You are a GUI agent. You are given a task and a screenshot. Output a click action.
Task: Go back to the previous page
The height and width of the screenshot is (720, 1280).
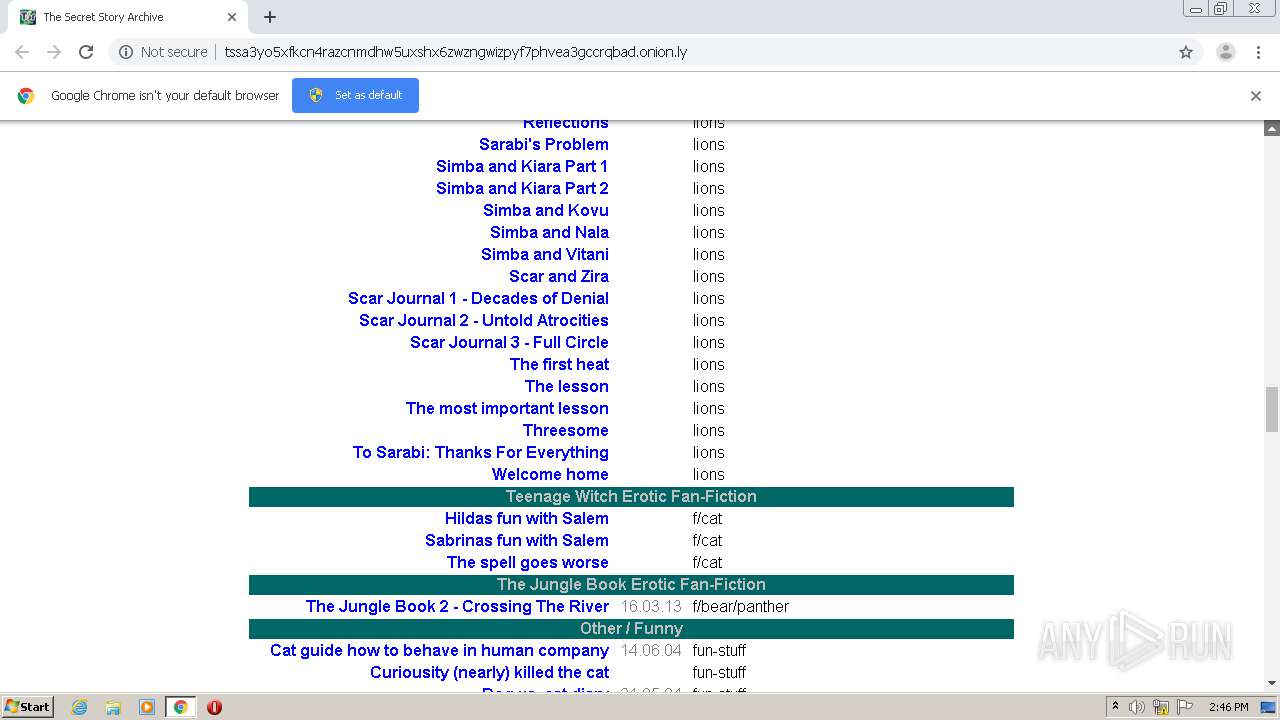click(x=22, y=52)
